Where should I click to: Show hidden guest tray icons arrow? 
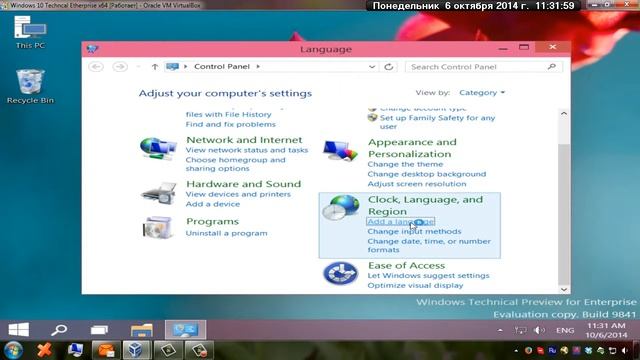point(500,330)
